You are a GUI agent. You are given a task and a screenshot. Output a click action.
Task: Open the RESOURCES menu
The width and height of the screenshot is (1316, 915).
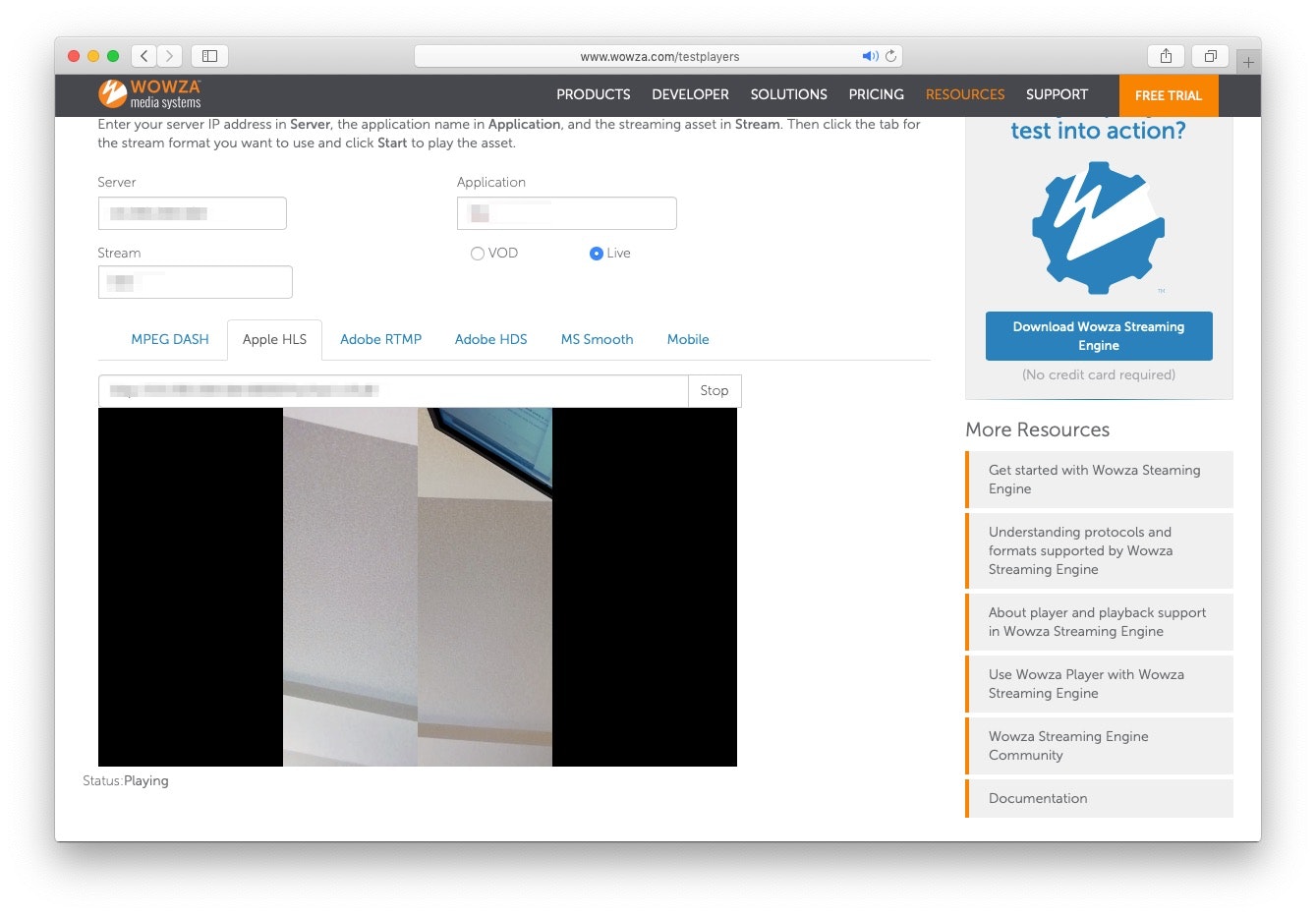pos(965,94)
